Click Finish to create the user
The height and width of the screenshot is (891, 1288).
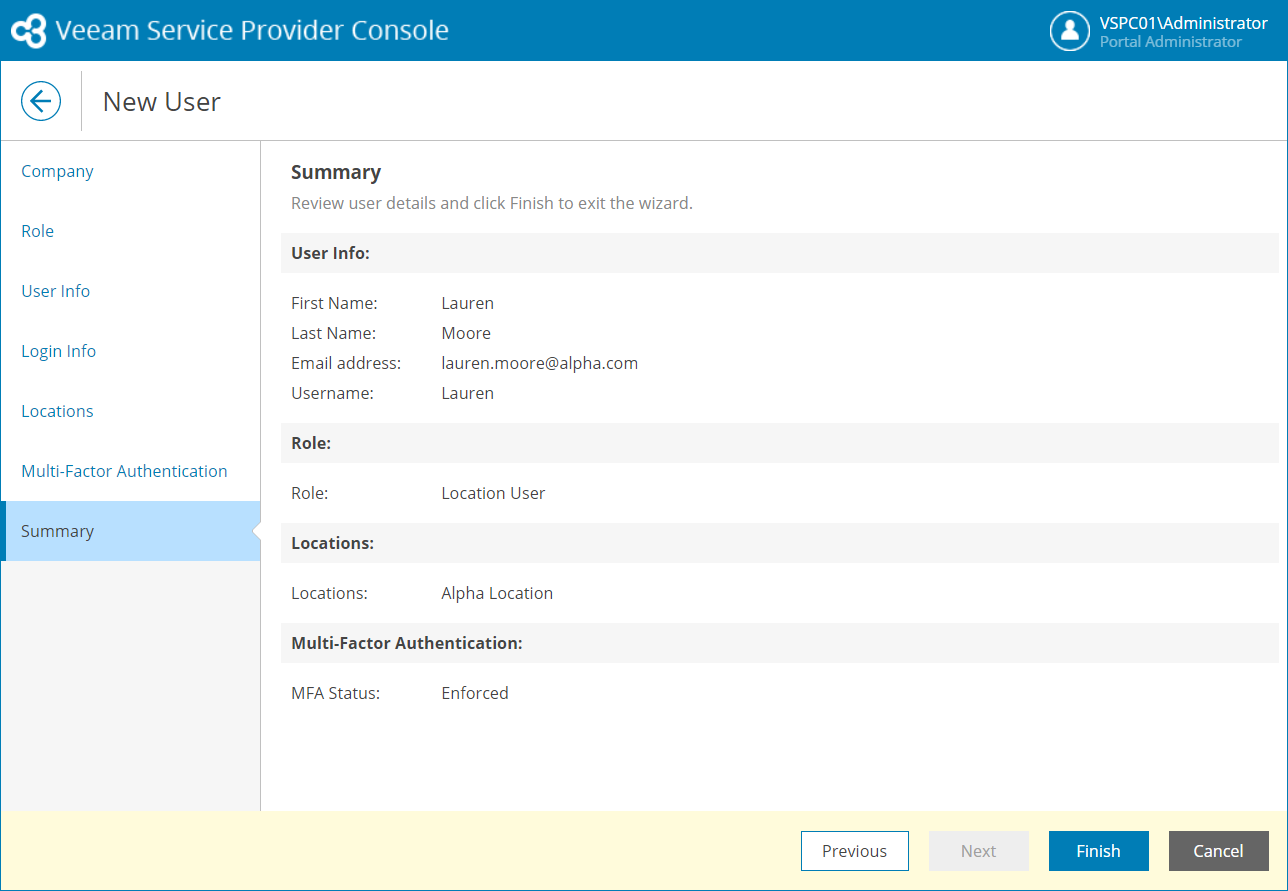pos(1098,851)
